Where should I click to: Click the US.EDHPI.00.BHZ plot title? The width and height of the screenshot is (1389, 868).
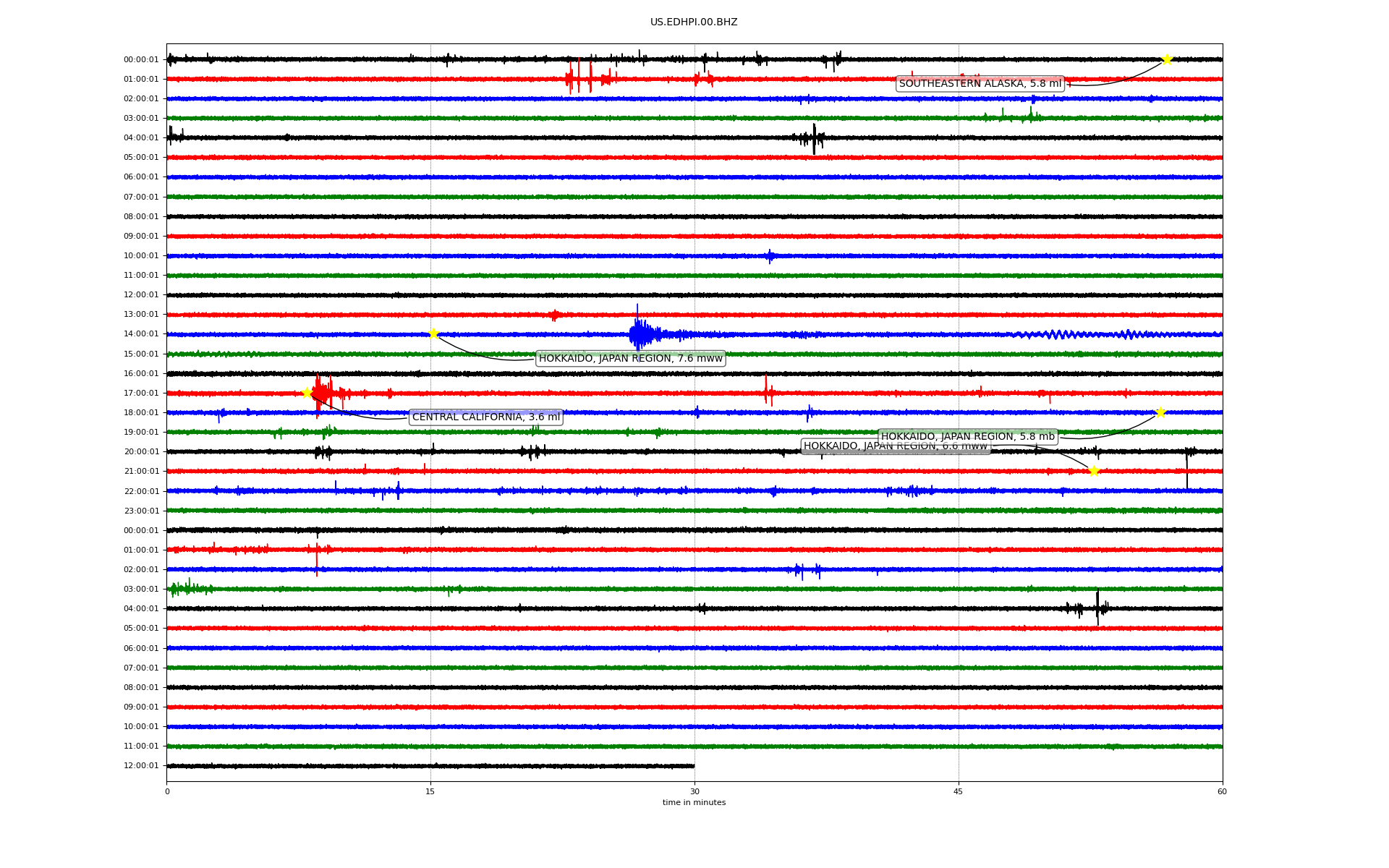pos(693,22)
